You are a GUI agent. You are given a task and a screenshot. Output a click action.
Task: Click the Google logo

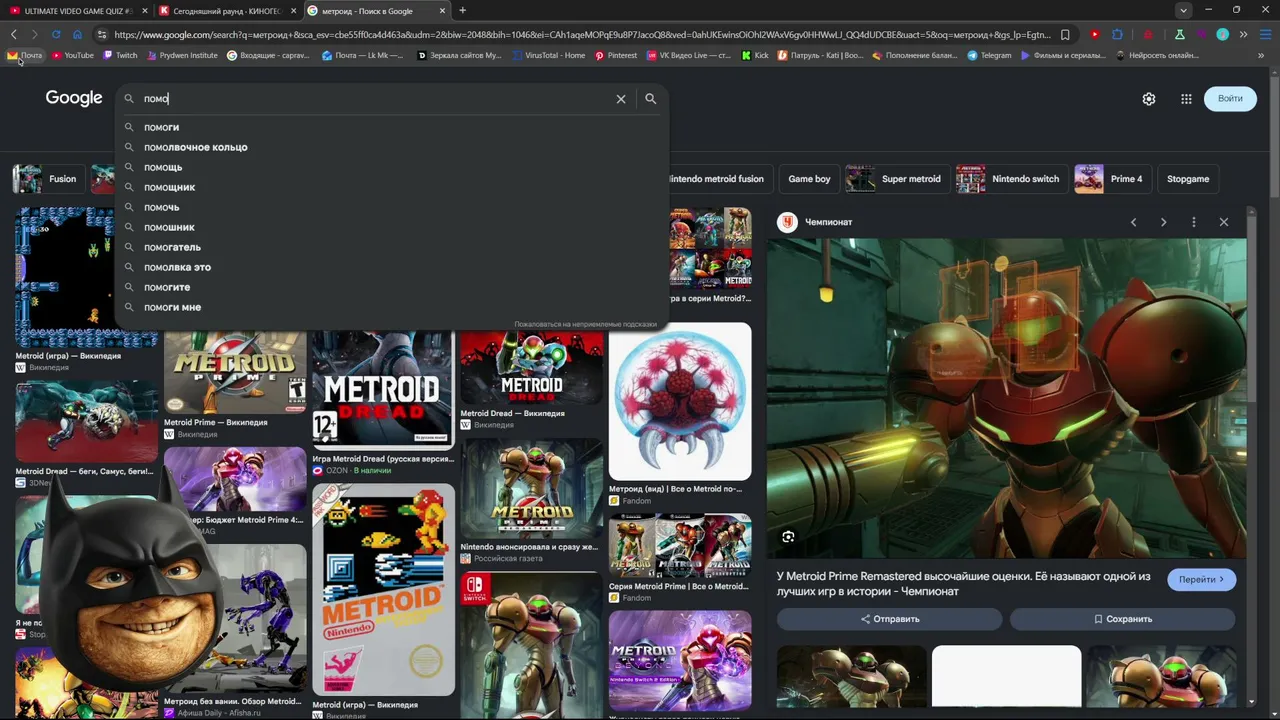[x=74, y=98]
